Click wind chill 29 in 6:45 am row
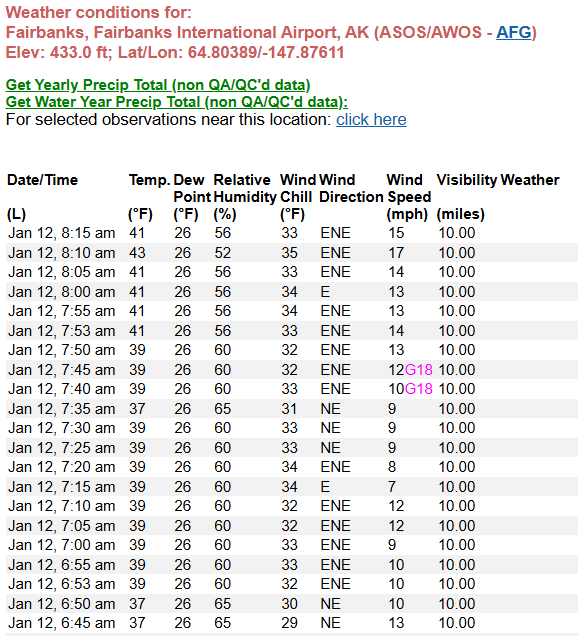This screenshot has width=578, height=636. [290, 623]
